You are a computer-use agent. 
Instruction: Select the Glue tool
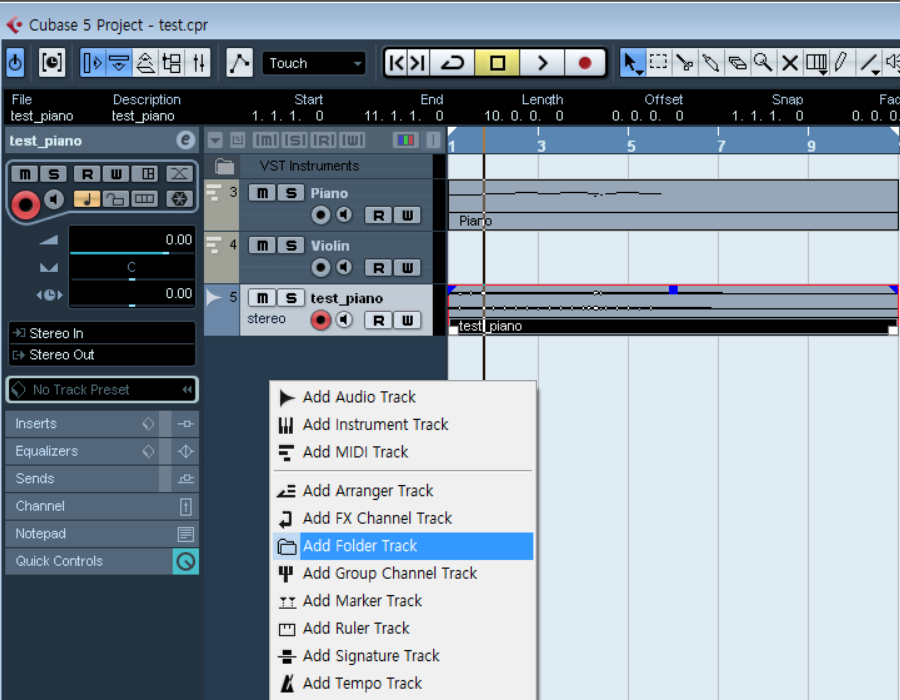click(x=711, y=62)
